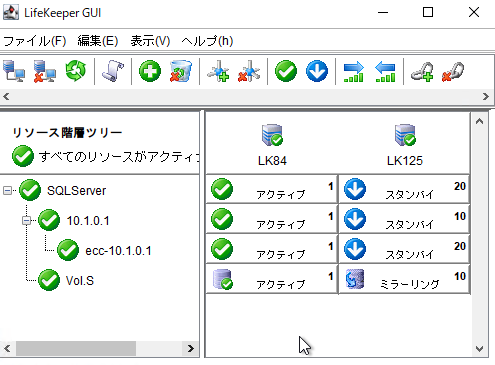
Task: Click the SQLServer green status icon in tree
Action: pyautogui.click(x=30, y=190)
